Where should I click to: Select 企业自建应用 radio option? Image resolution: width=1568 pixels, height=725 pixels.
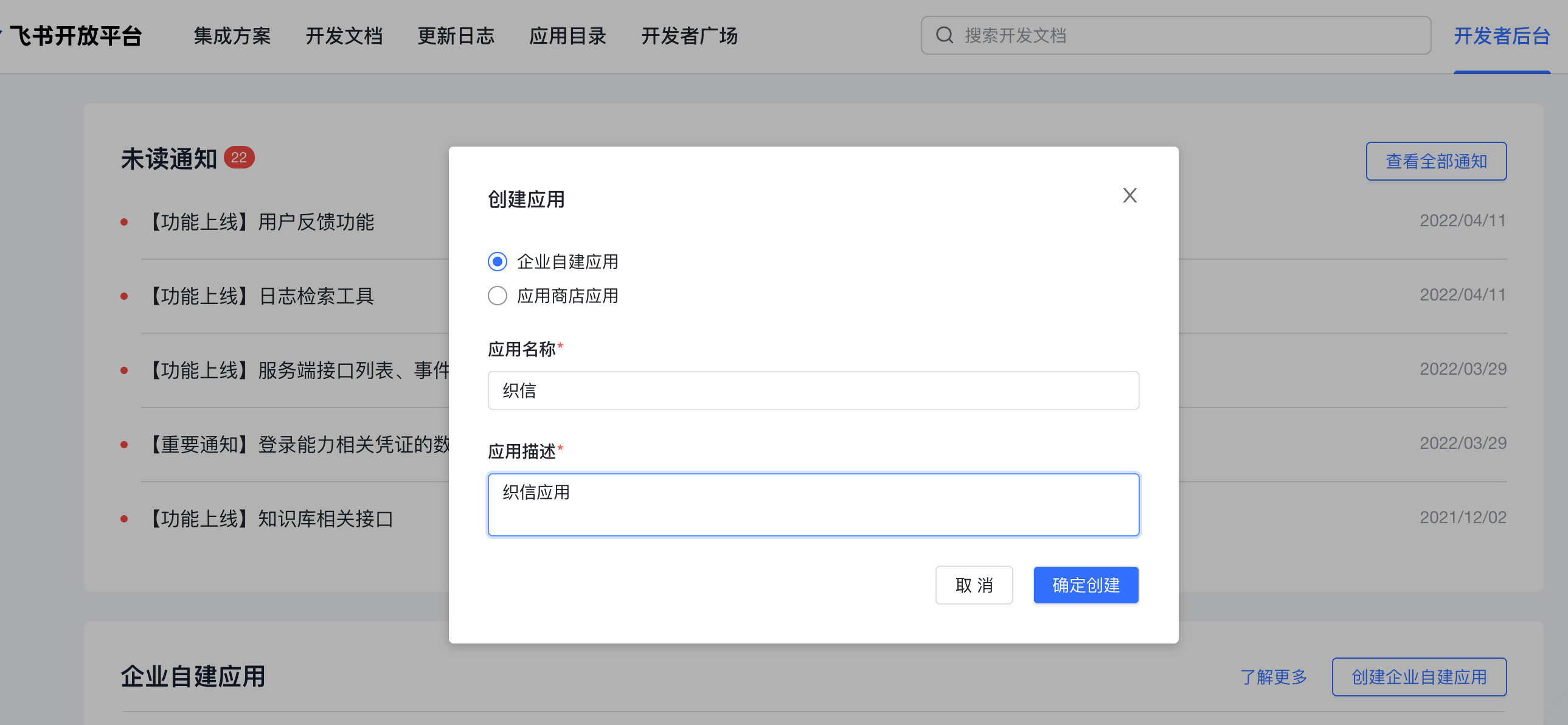(x=498, y=262)
